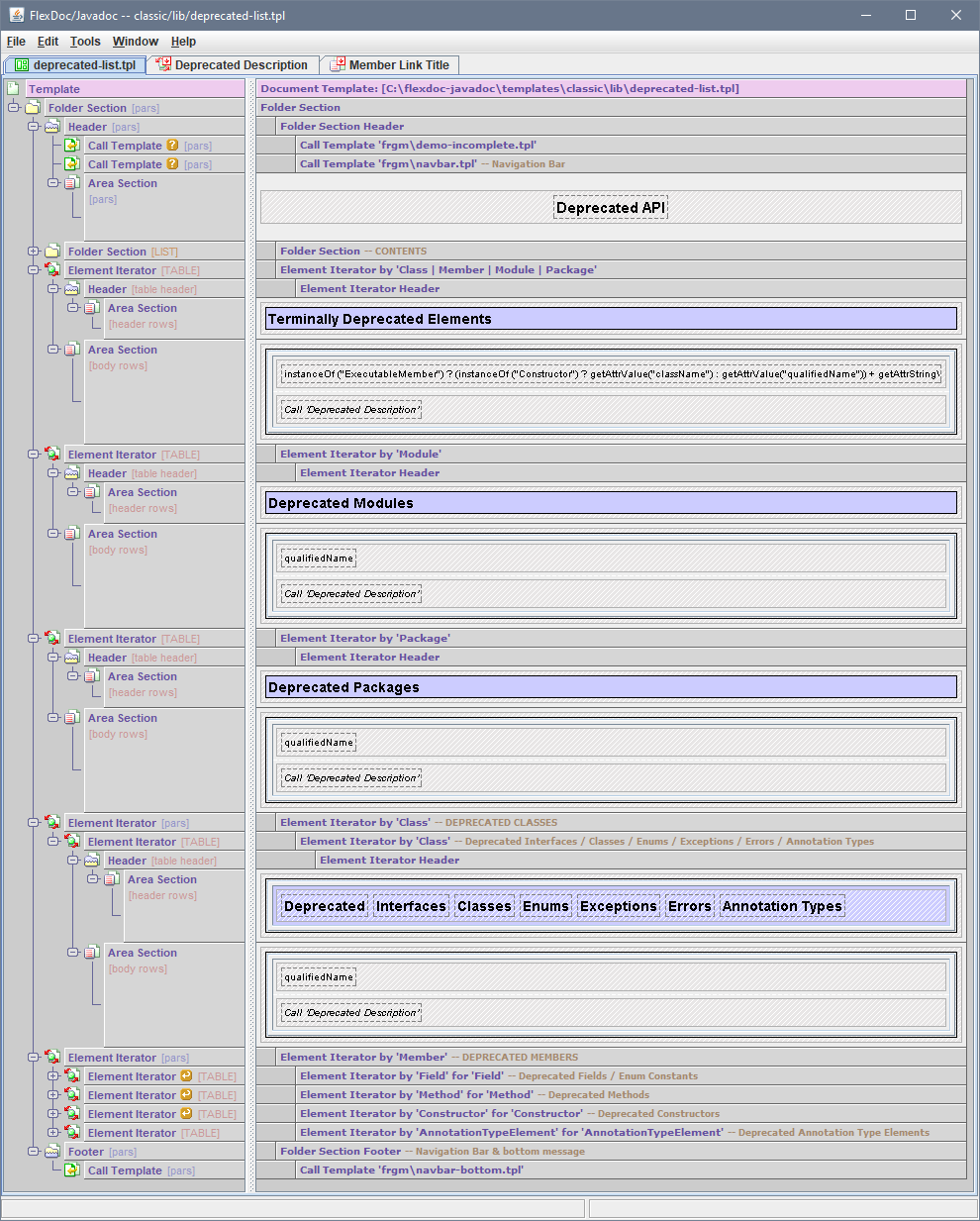The height and width of the screenshot is (1221, 980).
Task: Click the folder icon of Folder Section [LIST]
Action: [52, 252]
